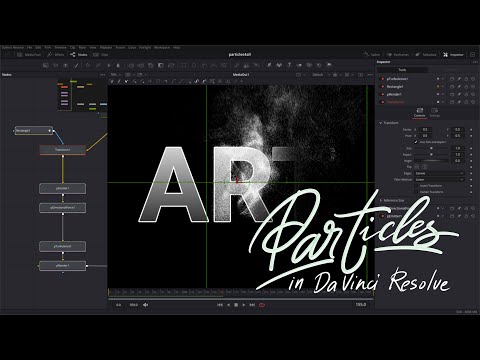
Task: Open pTurbulence1 color chevron dropdown
Action: 443,79
